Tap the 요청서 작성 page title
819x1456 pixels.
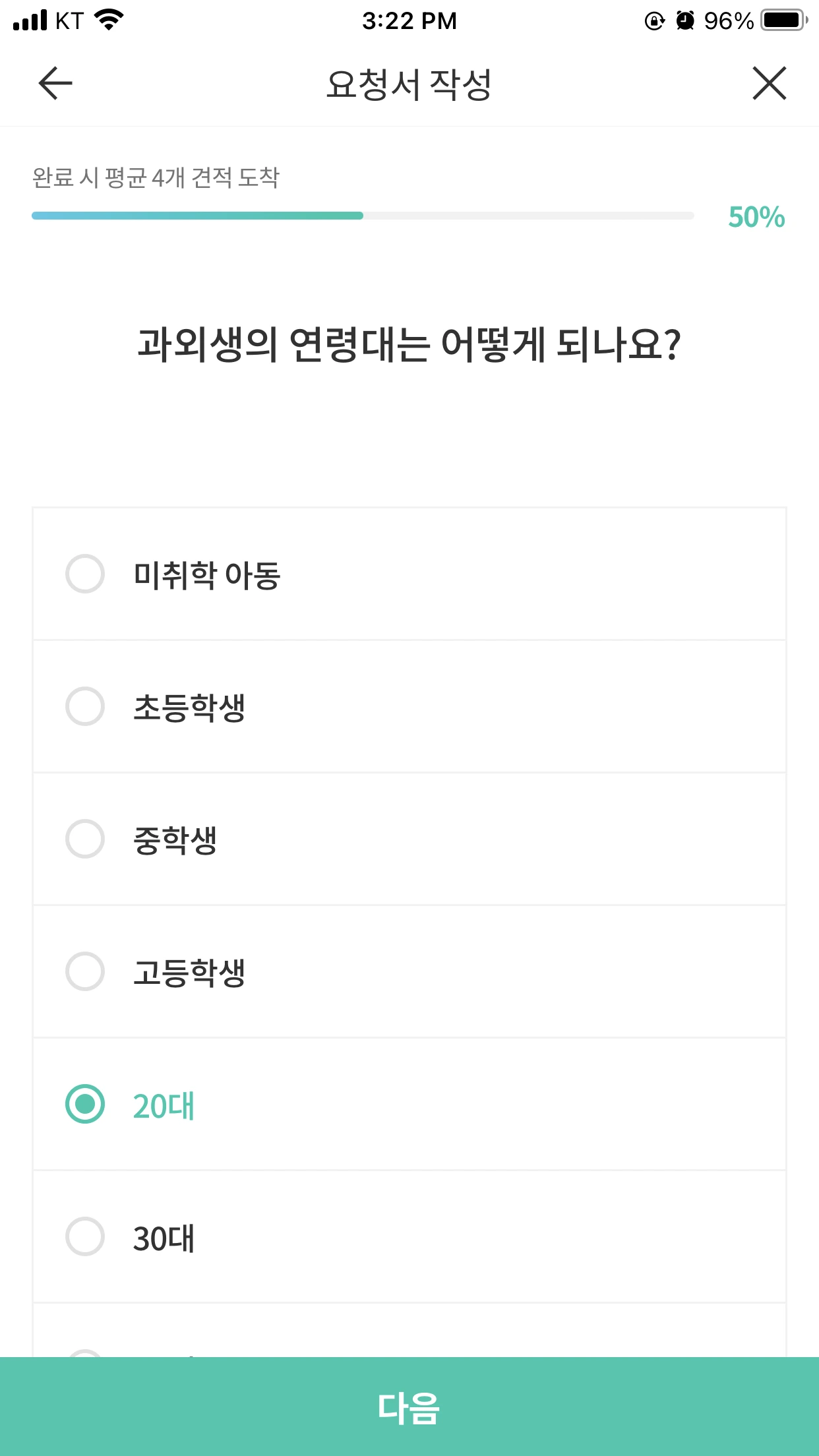click(409, 84)
